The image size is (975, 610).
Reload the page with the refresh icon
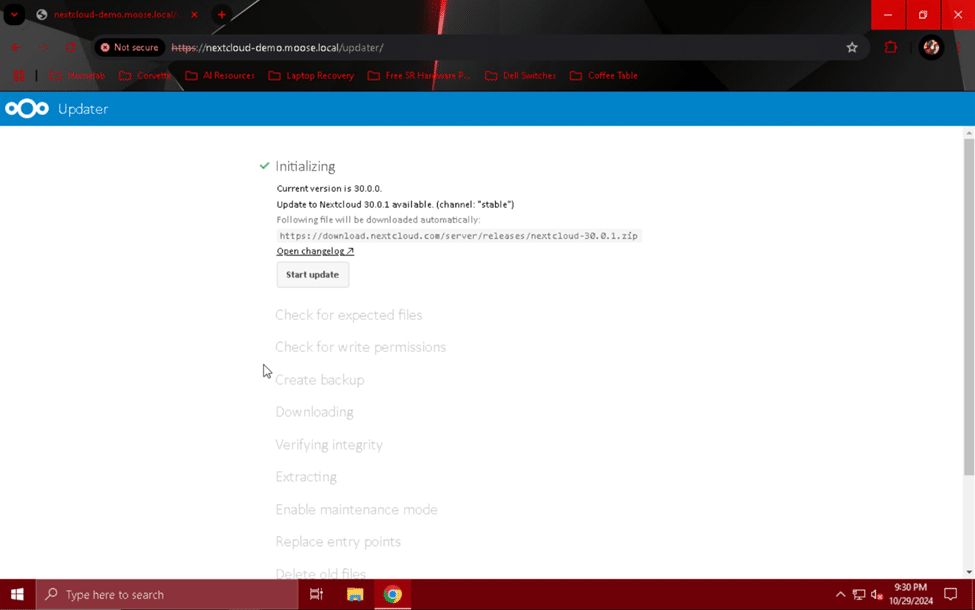click(x=70, y=47)
